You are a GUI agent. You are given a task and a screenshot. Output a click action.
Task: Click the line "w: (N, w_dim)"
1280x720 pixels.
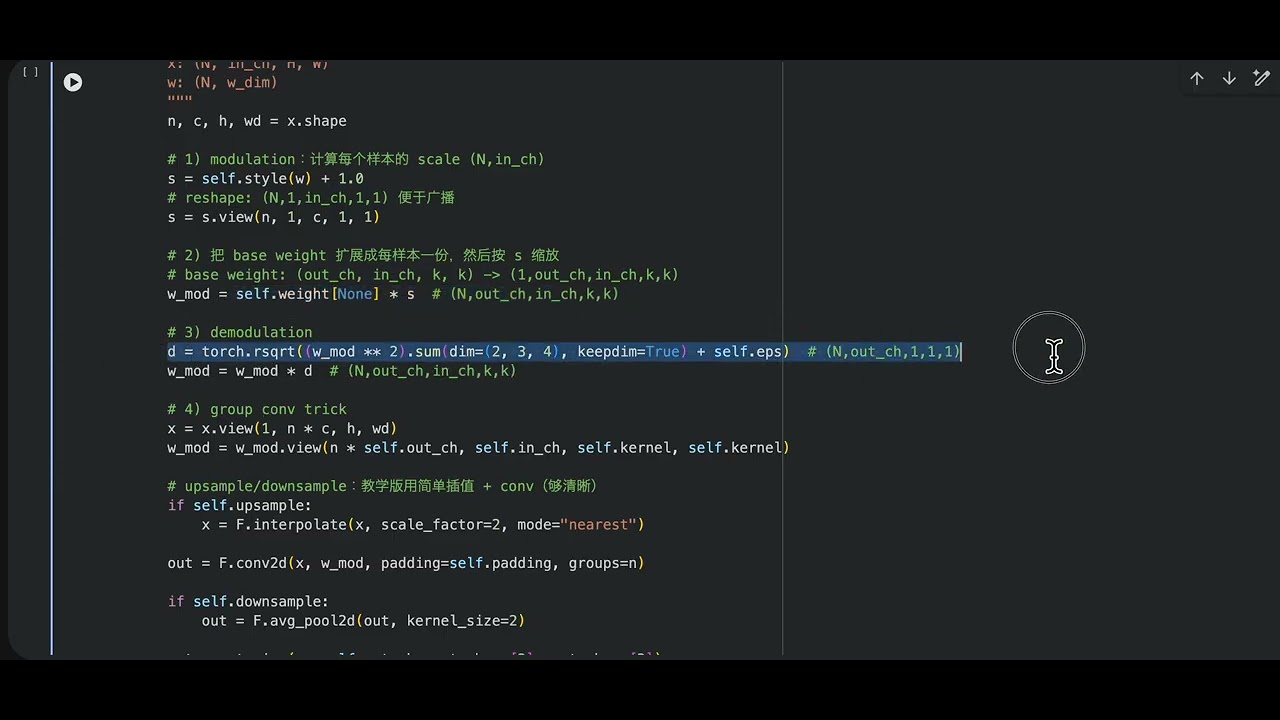click(x=223, y=83)
